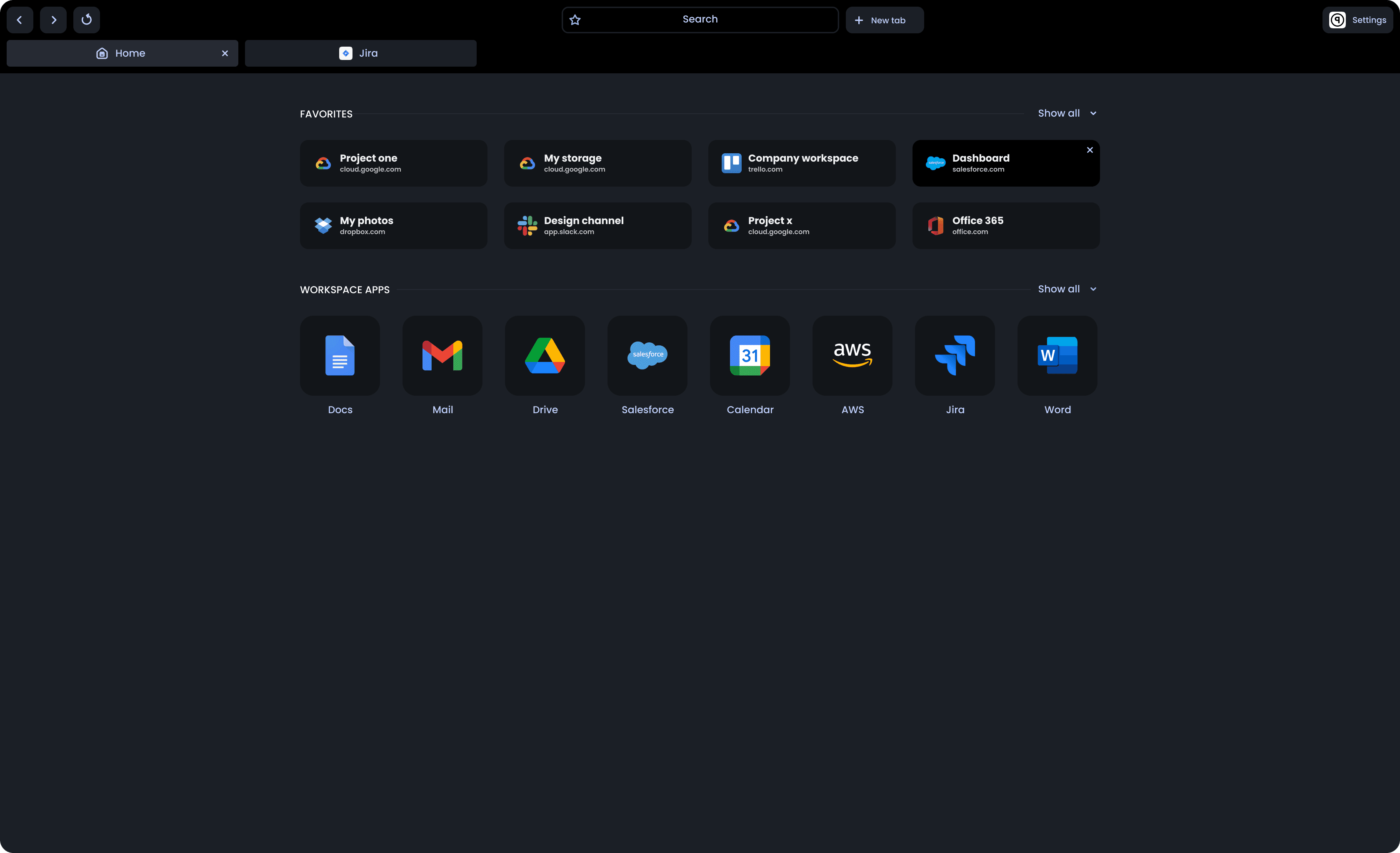Launch the Google Calendar app icon
Screen dimensions: 1400x853
point(750,356)
